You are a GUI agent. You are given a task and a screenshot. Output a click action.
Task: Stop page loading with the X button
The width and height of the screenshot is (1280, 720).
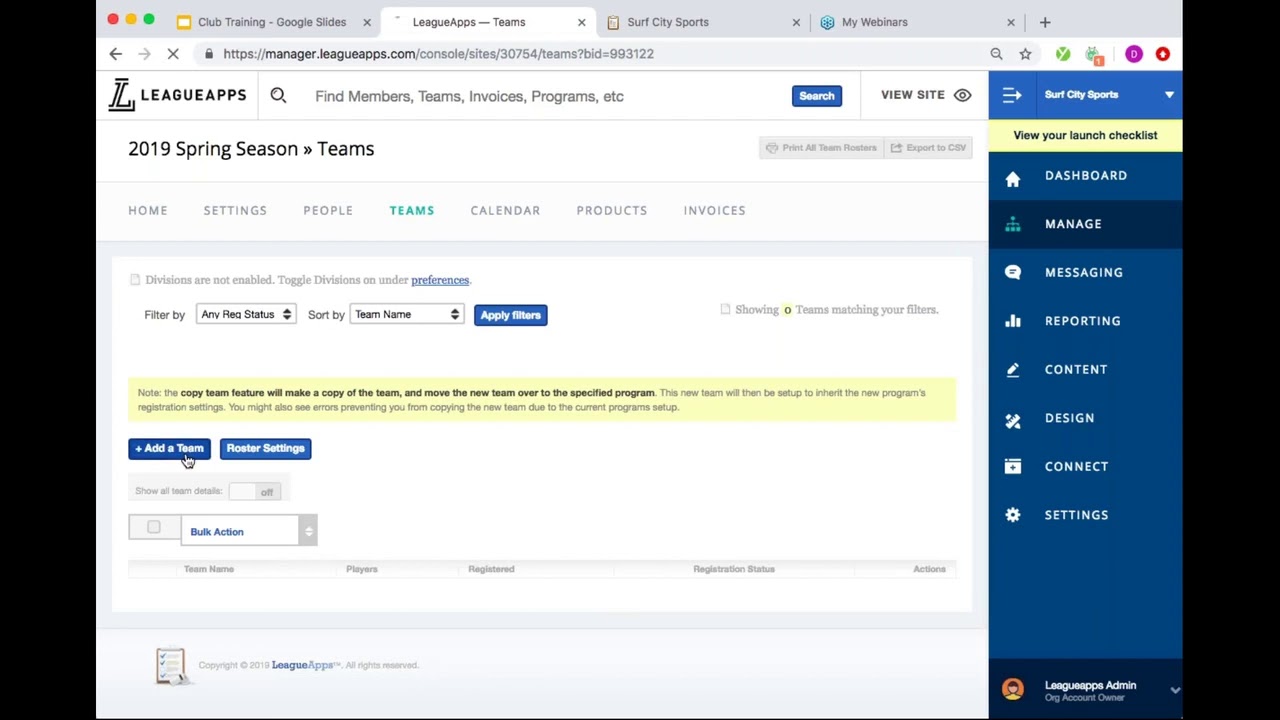point(172,54)
